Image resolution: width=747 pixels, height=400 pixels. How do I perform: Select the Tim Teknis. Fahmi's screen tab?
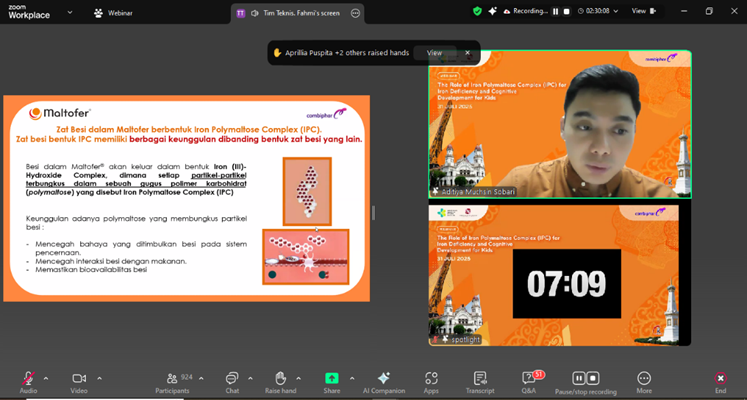click(x=297, y=13)
